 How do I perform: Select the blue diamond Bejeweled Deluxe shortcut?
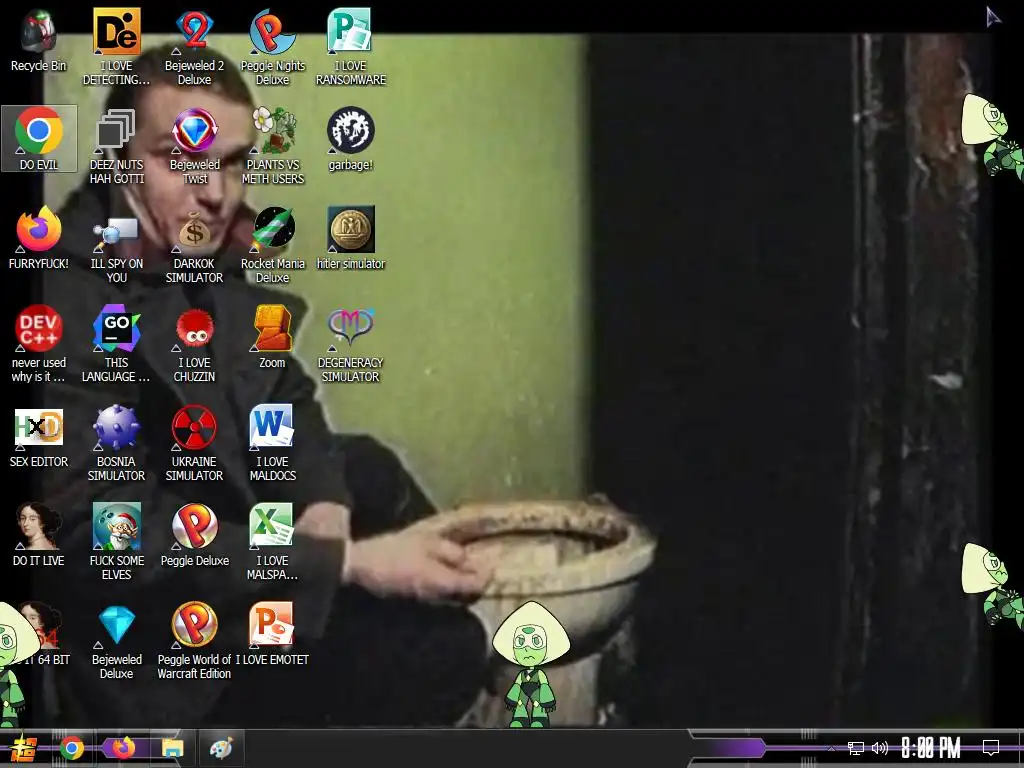coord(116,641)
